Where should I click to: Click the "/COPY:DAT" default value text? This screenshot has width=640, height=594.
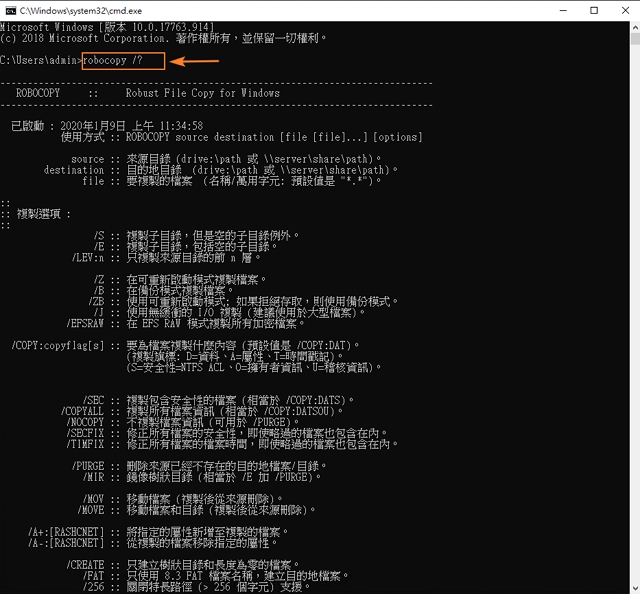point(321,346)
